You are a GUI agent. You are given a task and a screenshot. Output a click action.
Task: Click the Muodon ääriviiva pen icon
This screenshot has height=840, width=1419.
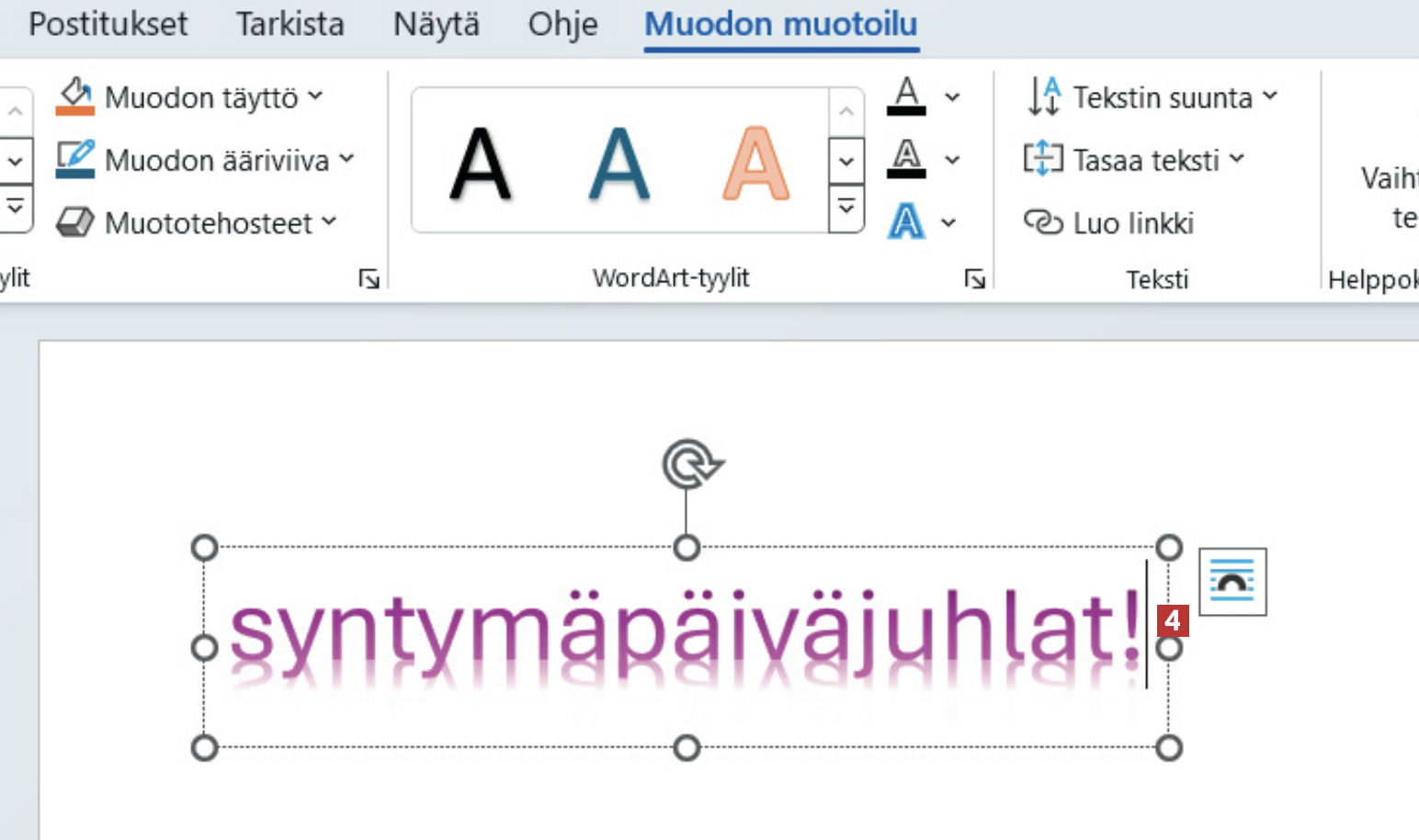tap(74, 159)
